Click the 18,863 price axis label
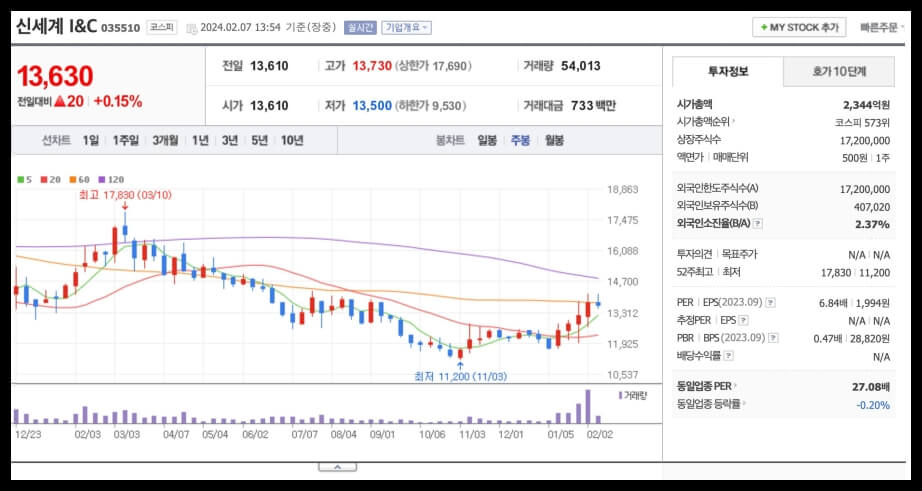 click(x=622, y=190)
